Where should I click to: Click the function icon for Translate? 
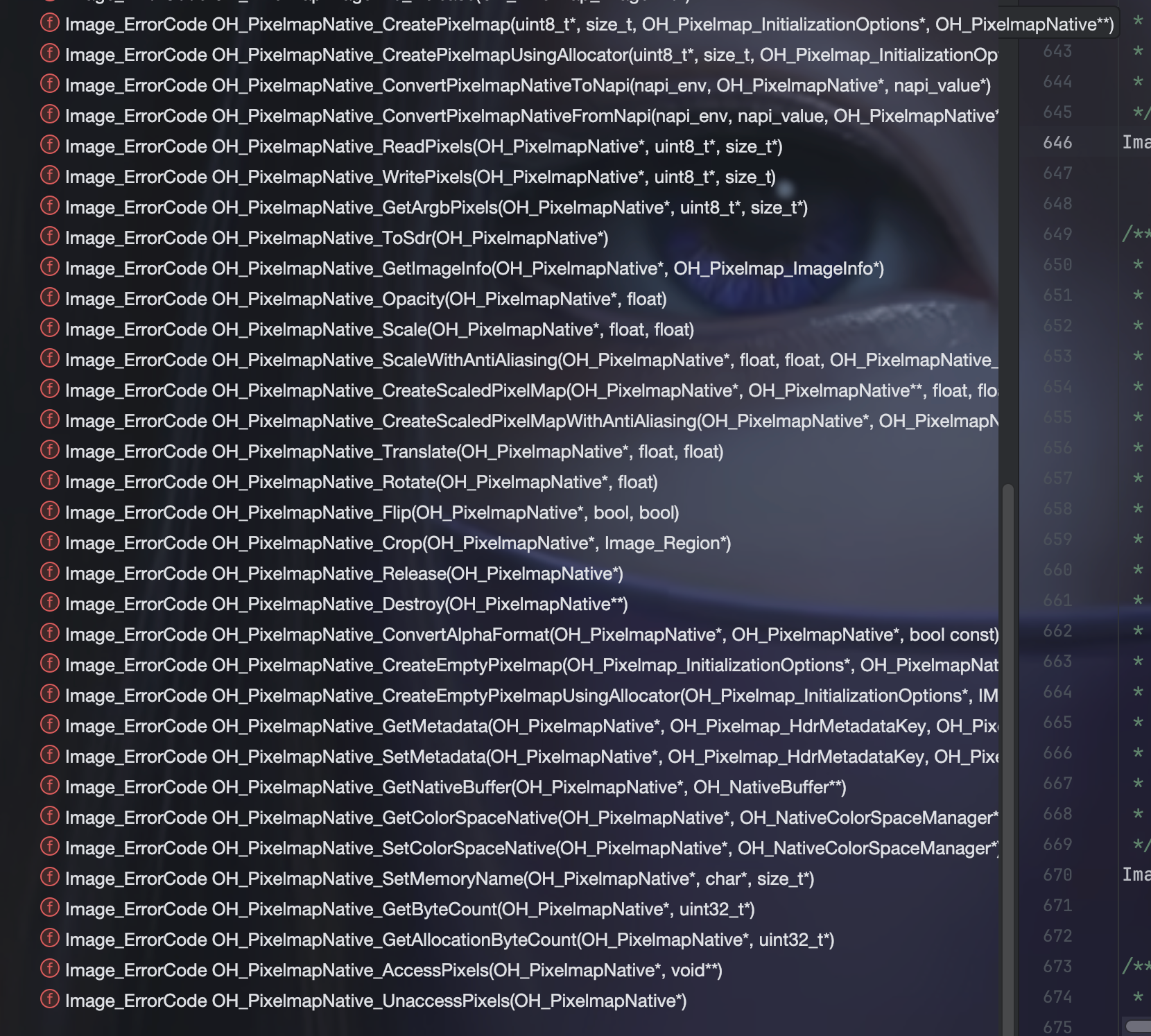50,450
